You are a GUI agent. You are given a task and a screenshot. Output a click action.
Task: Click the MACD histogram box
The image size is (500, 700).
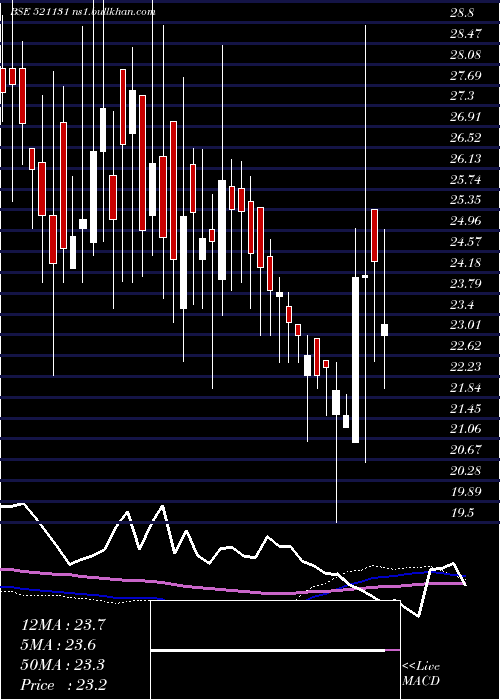tap(275, 650)
